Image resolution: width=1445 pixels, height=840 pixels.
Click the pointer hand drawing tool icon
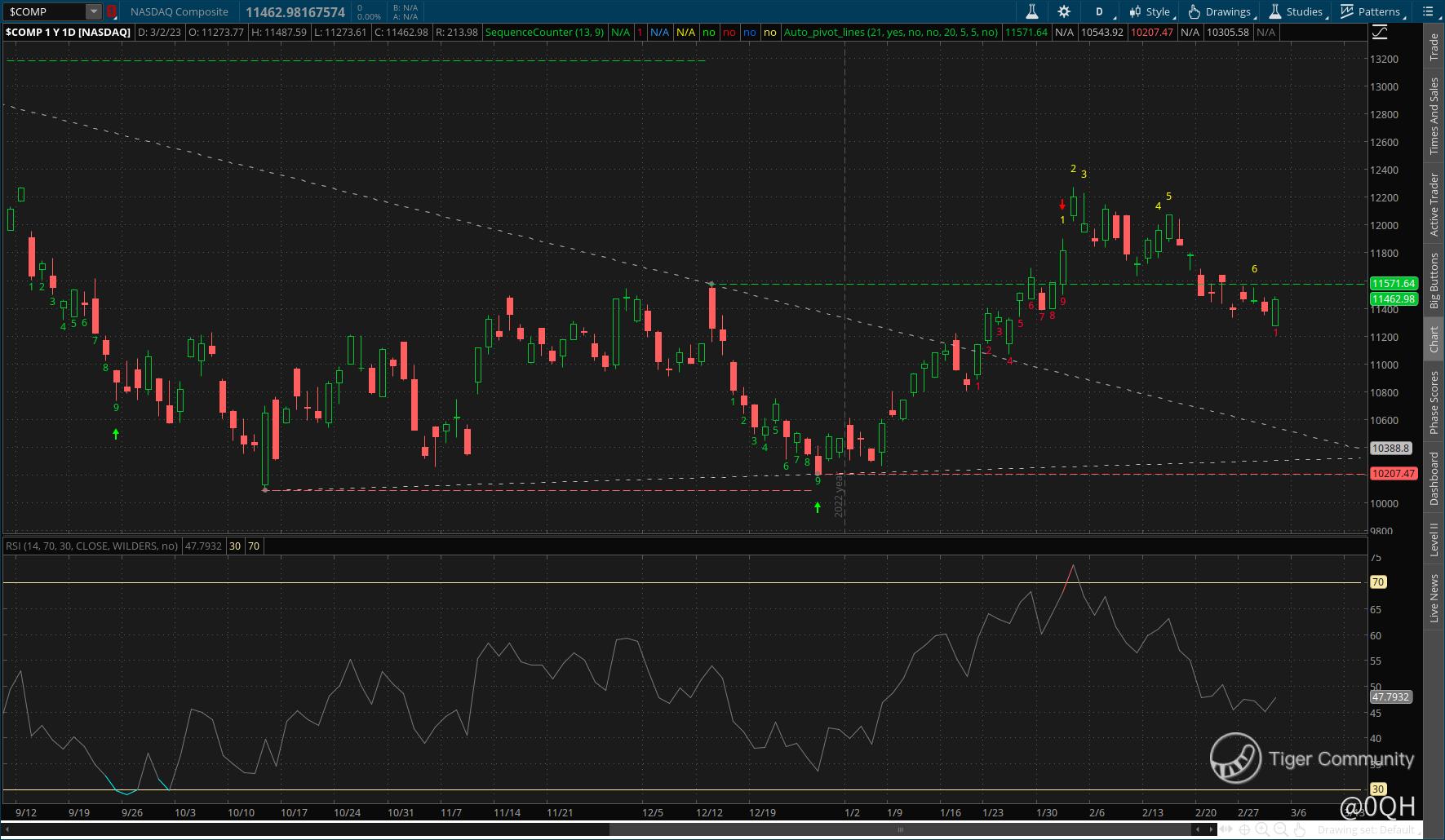tap(1298, 829)
